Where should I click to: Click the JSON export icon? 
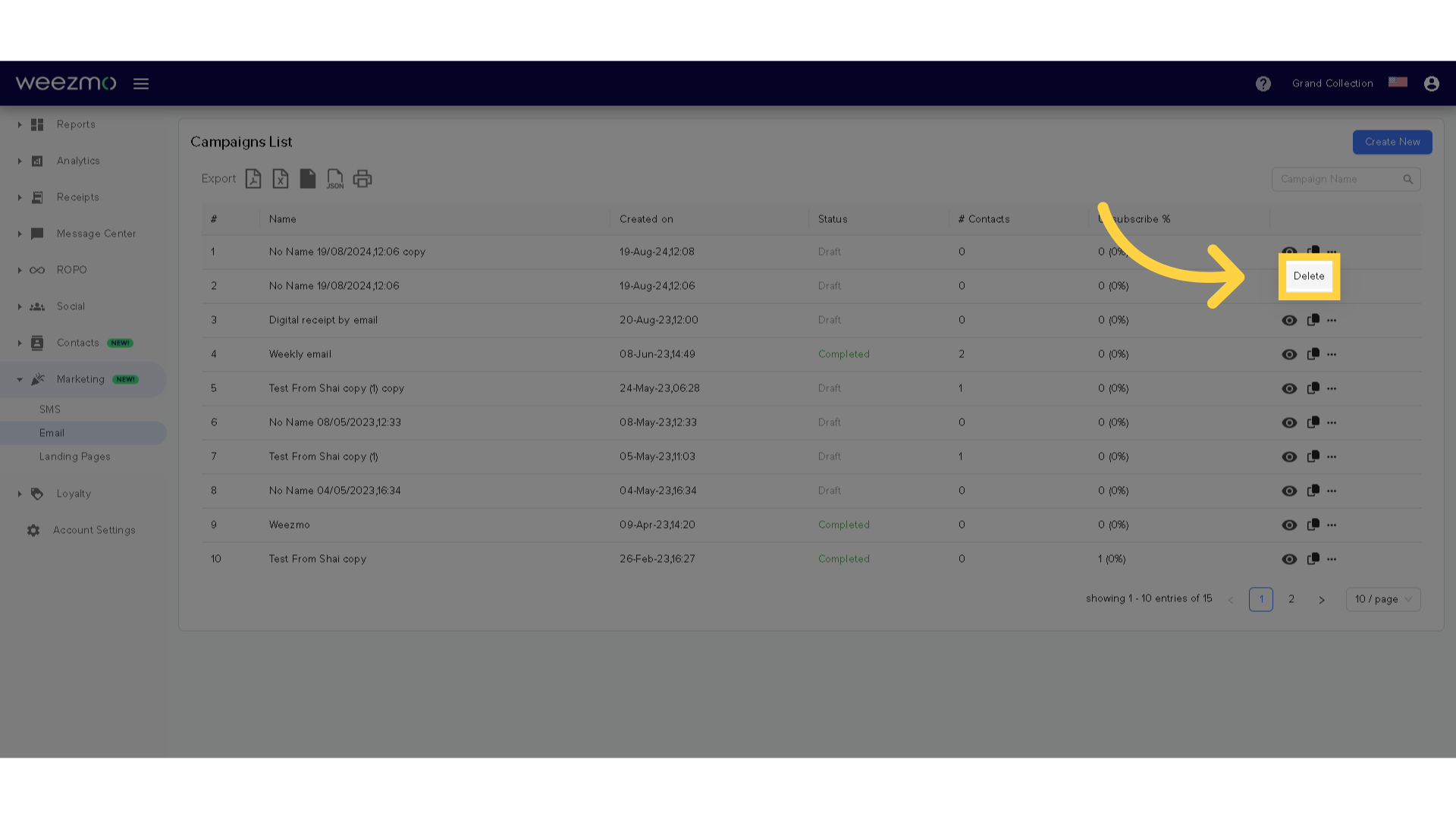click(335, 179)
